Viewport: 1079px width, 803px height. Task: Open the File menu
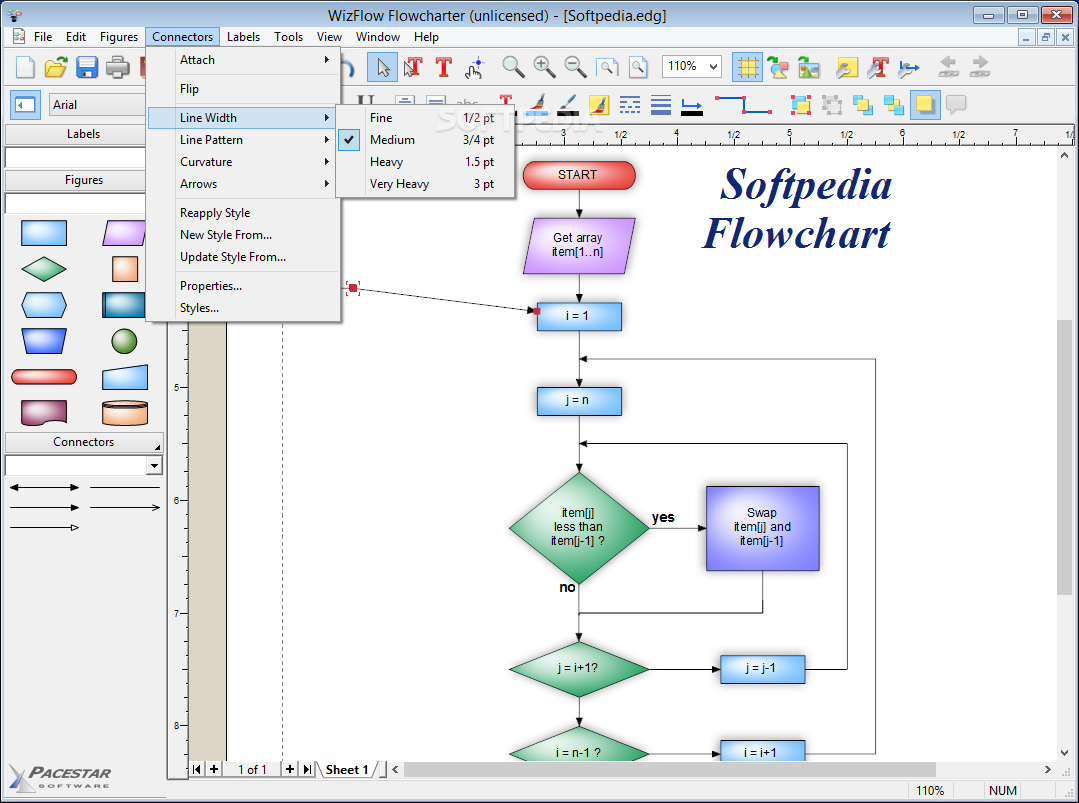click(x=43, y=36)
